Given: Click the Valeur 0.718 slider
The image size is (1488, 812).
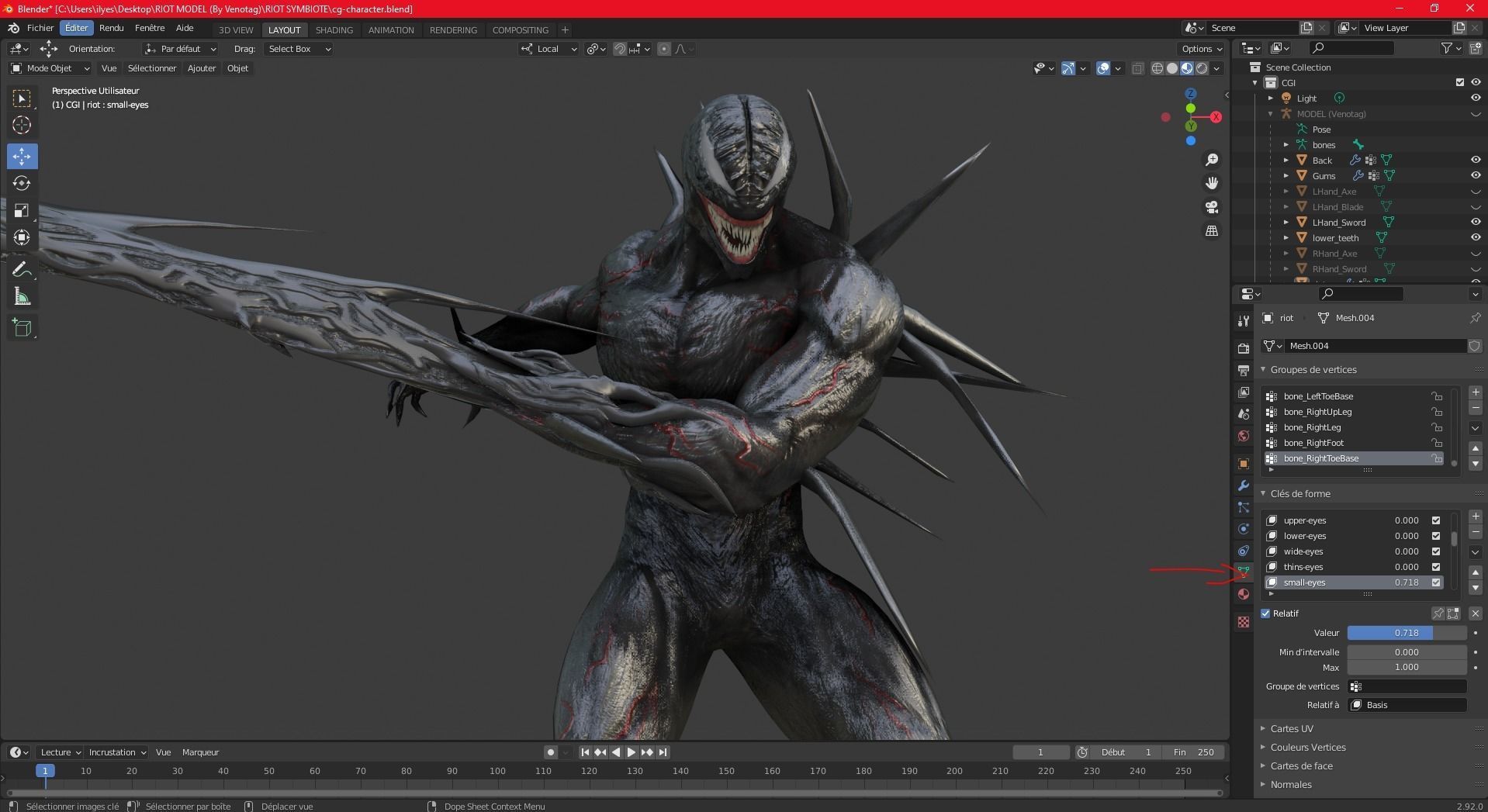Looking at the screenshot, I should [1407, 633].
